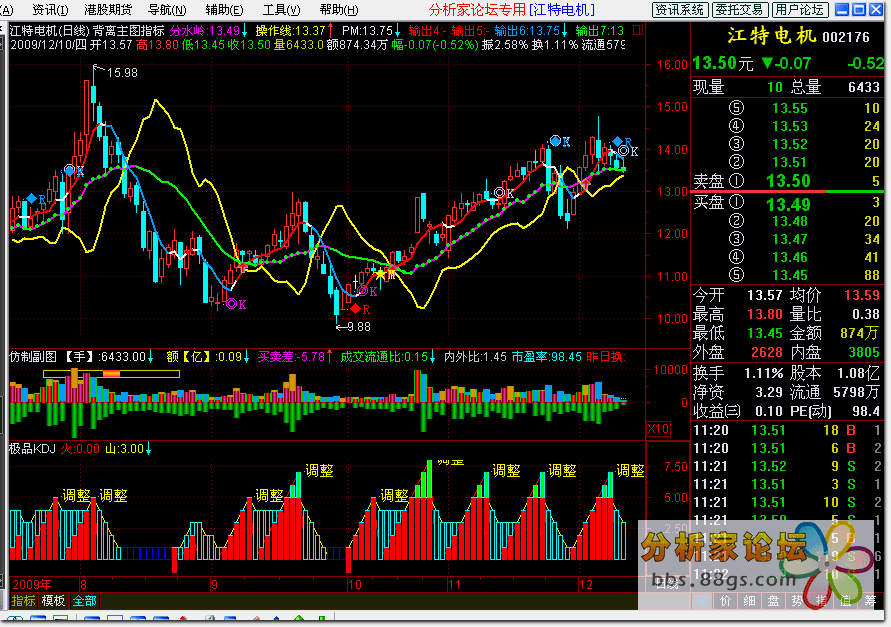Click the 极品KDJ indicator title
This screenshot has height=627, width=891.
point(32,449)
